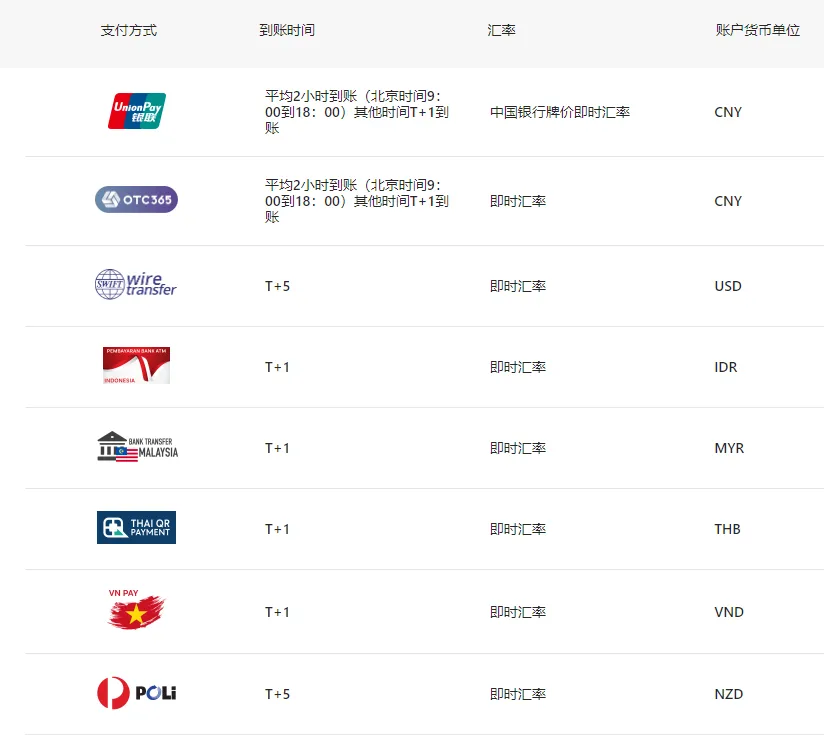Click T+1 in the VN Pay row
The width and height of the screenshot is (824, 735).
point(277,612)
